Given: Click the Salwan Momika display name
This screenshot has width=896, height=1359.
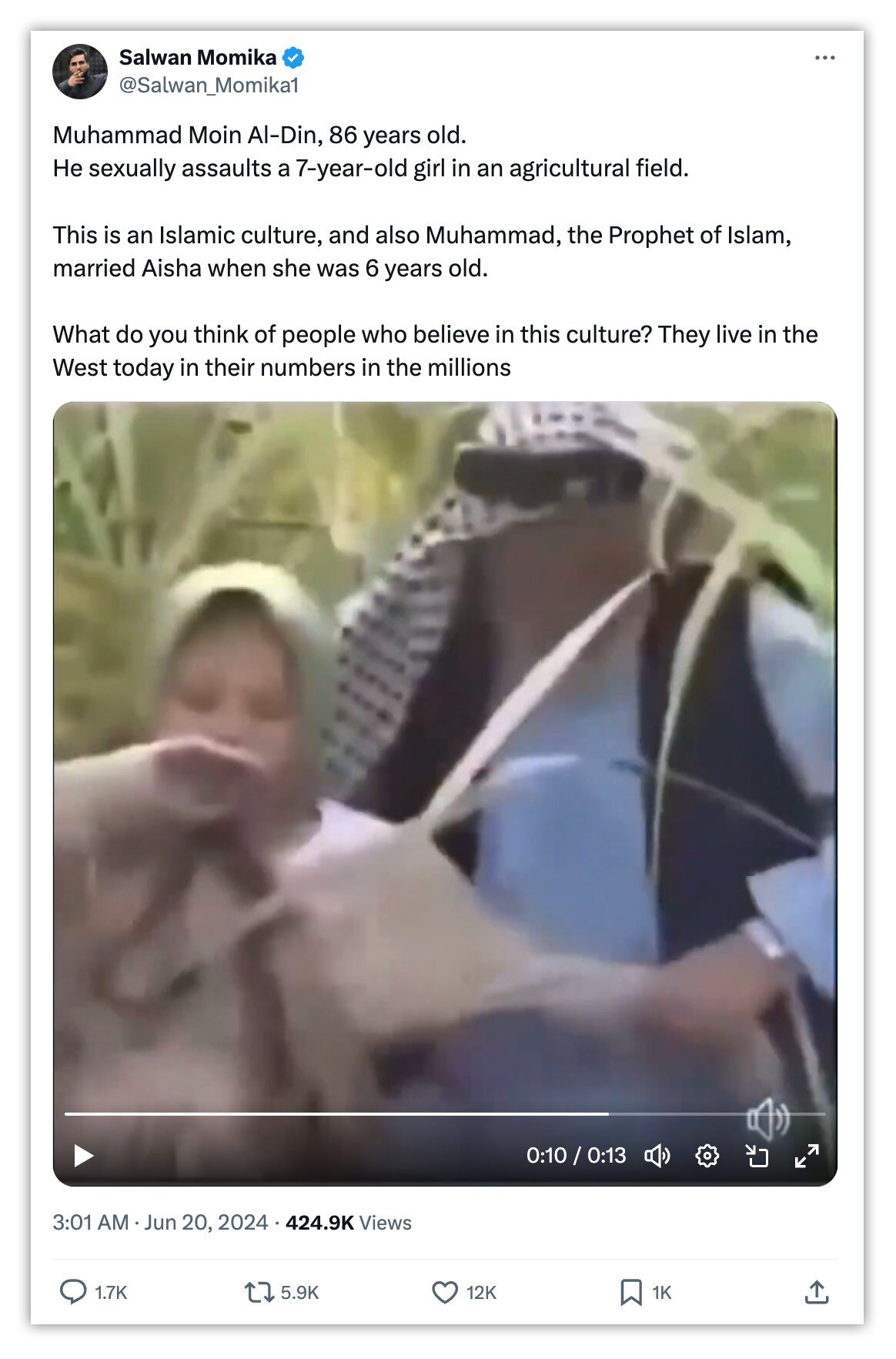Looking at the screenshot, I should (x=198, y=58).
